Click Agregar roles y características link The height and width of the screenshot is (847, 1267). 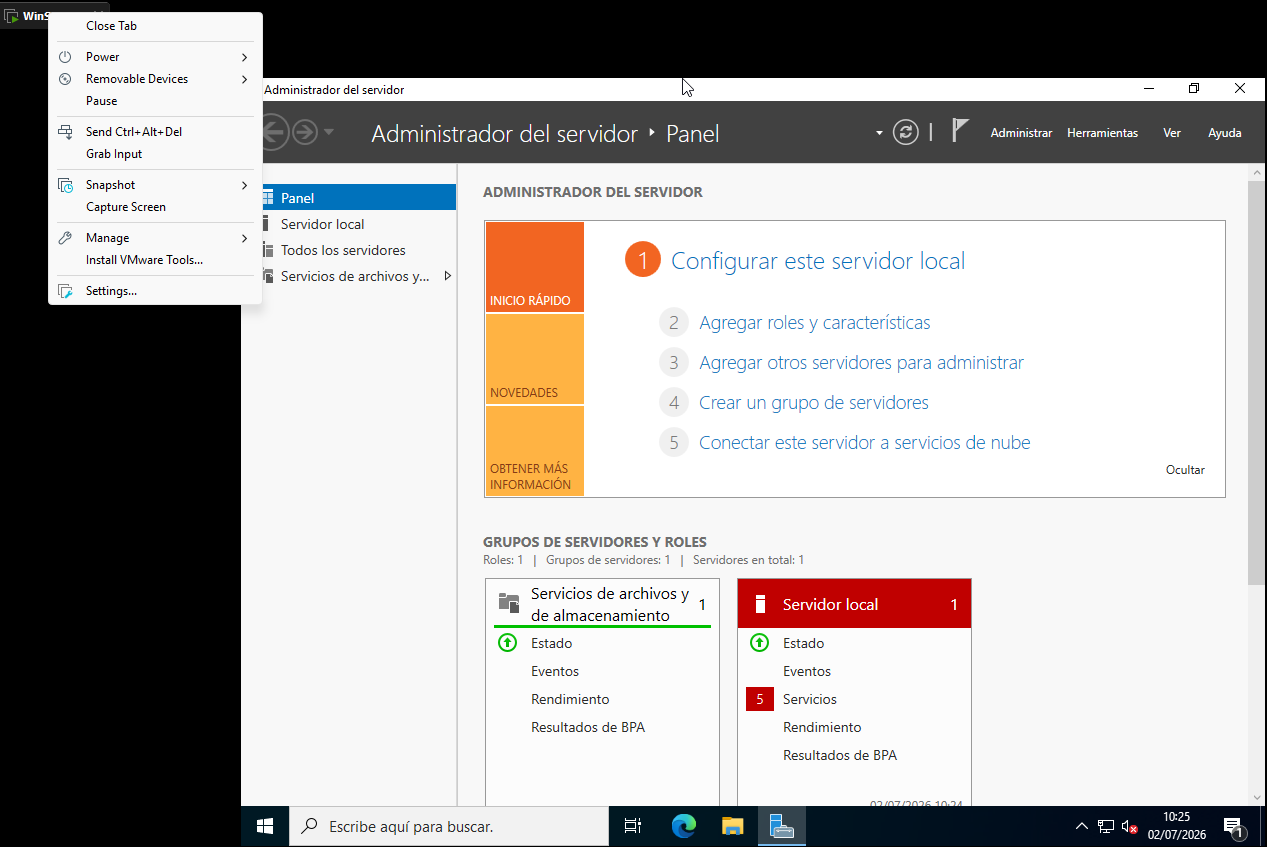tap(815, 323)
